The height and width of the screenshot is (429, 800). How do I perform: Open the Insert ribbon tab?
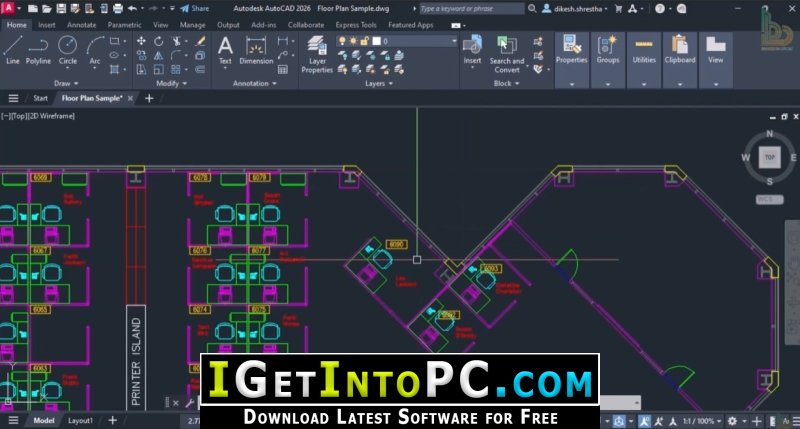coord(46,25)
